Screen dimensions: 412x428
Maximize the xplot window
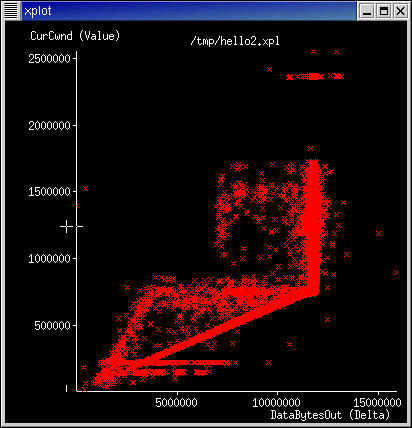[x=384, y=11]
